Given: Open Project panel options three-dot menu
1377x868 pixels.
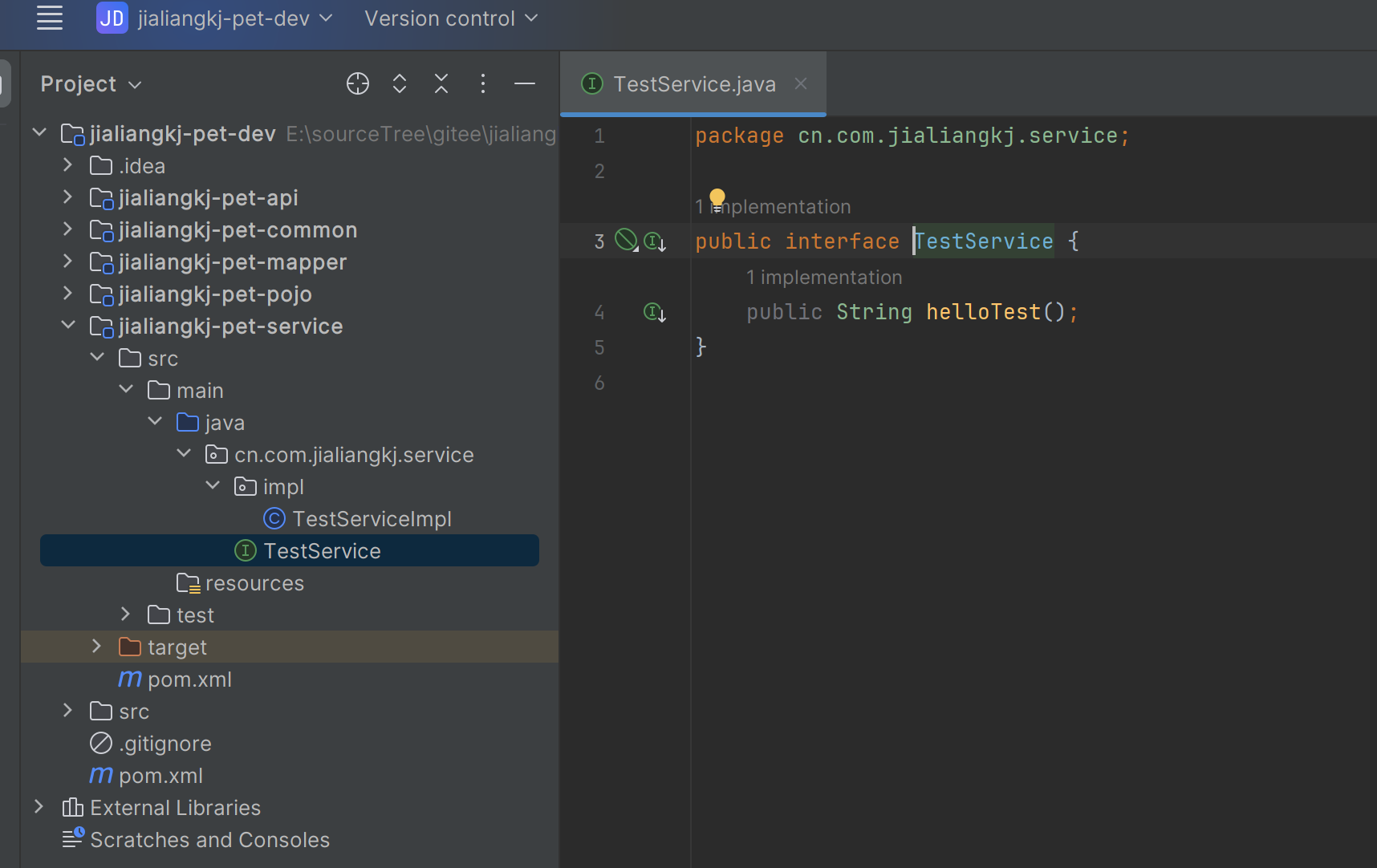Looking at the screenshot, I should [x=483, y=83].
